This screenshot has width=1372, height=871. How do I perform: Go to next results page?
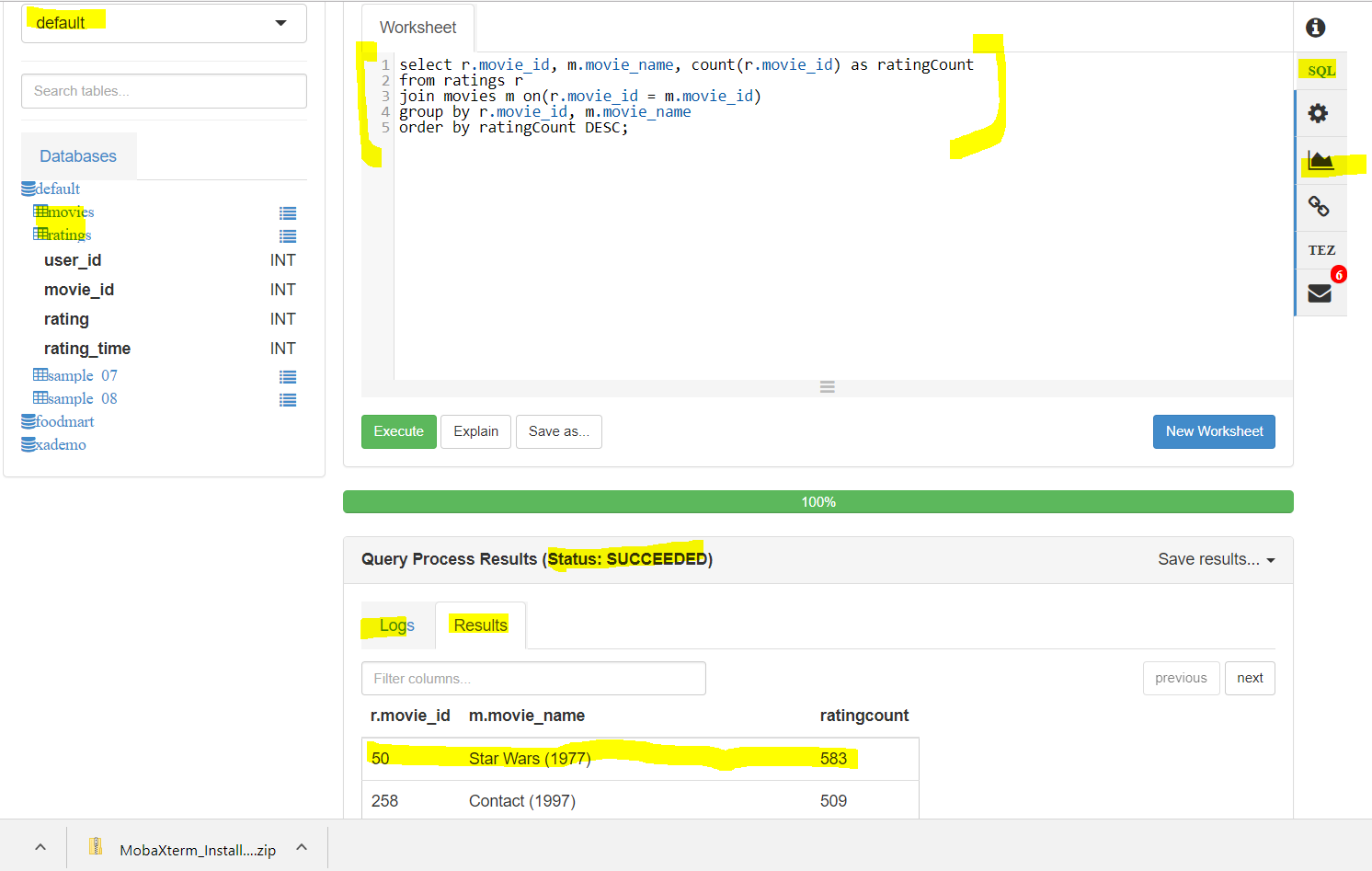click(1250, 678)
